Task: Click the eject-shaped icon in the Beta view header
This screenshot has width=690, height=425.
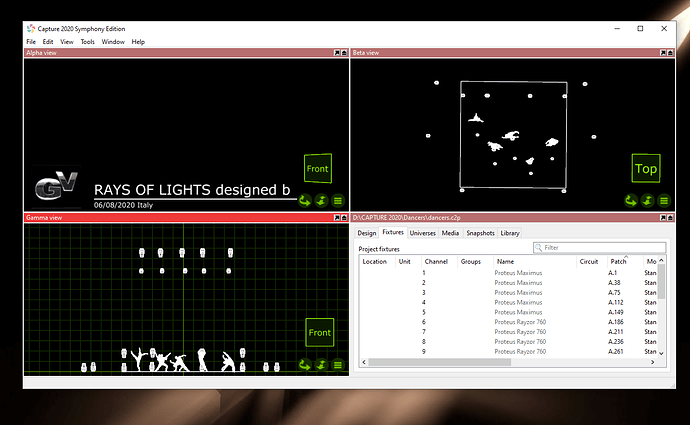Action: pos(670,53)
